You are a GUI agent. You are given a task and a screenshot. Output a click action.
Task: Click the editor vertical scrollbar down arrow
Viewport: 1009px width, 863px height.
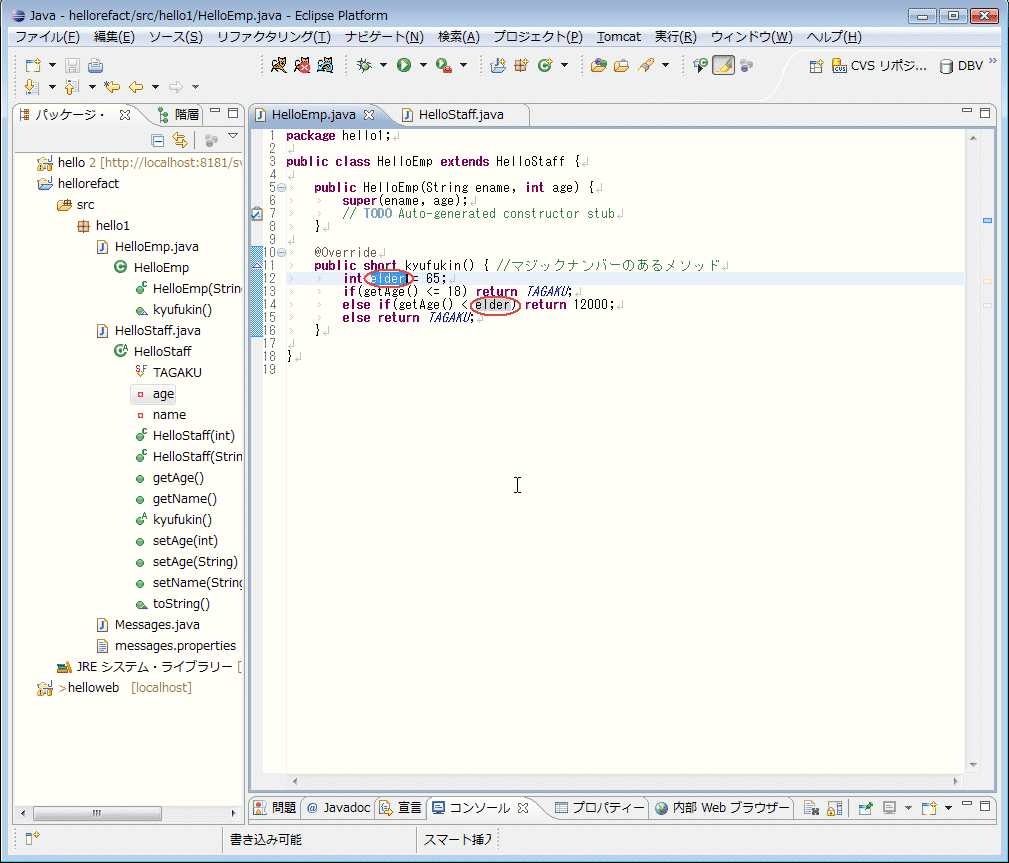[973, 765]
